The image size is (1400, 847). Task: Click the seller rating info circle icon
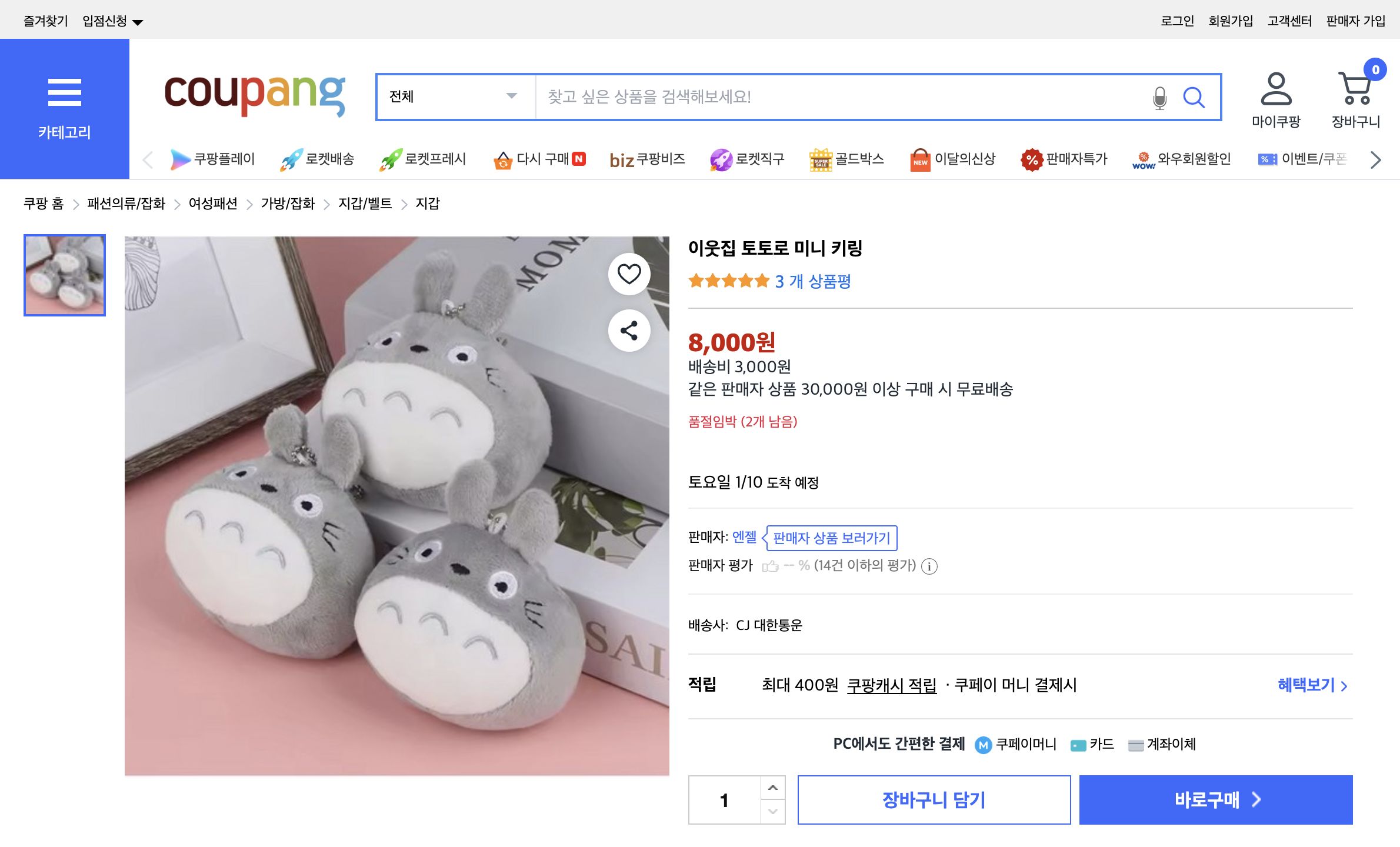[x=928, y=566]
